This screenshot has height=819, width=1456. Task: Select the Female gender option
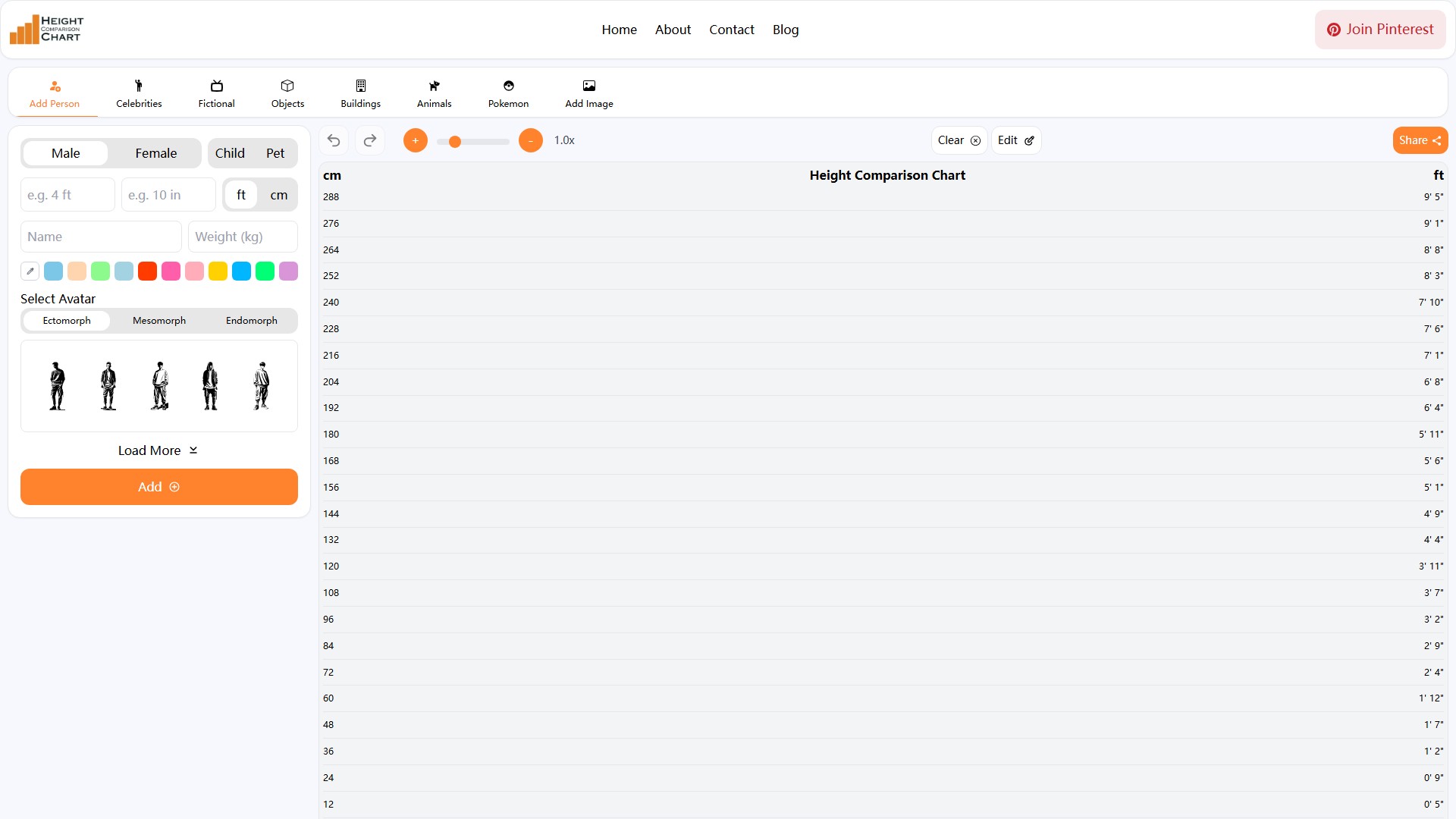[155, 153]
